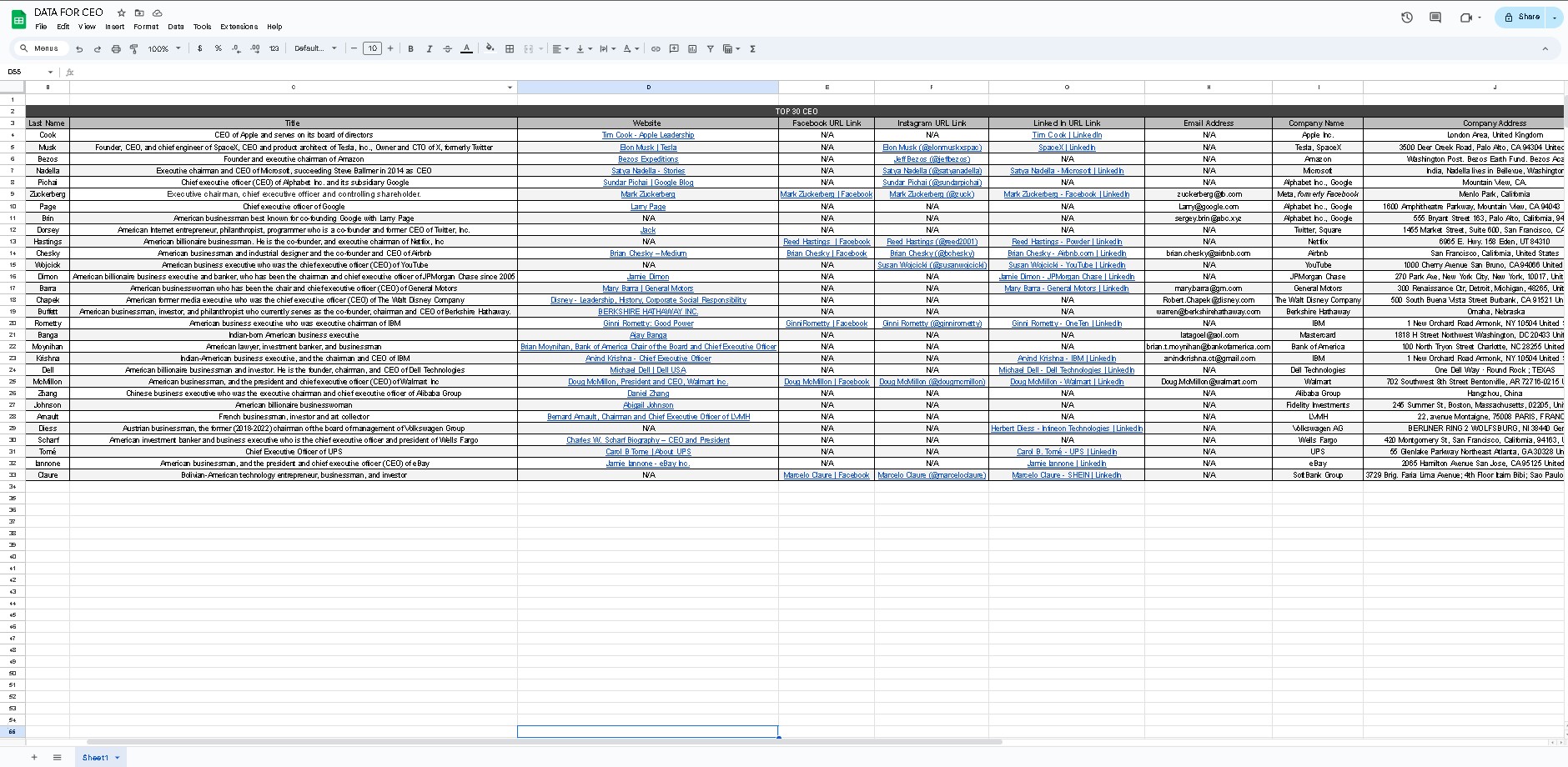Click the Share button

pos(1522,18)
